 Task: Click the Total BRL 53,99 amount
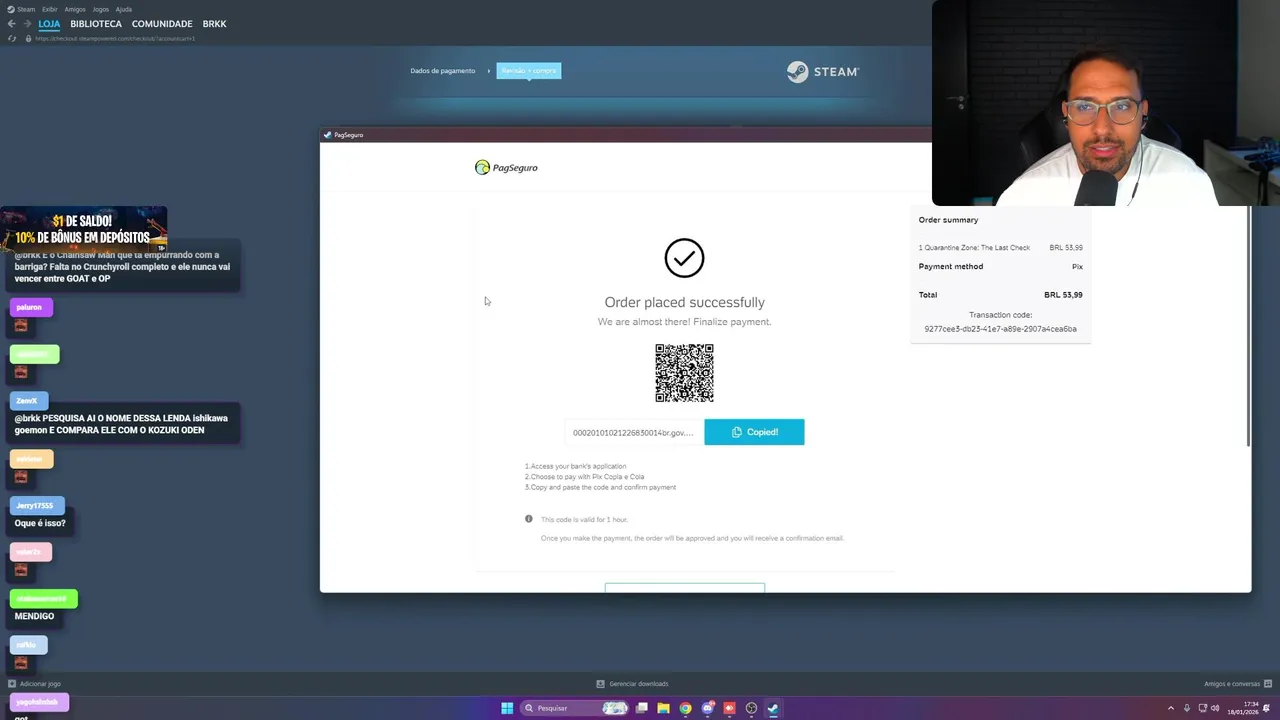[x=1063, y=295]
